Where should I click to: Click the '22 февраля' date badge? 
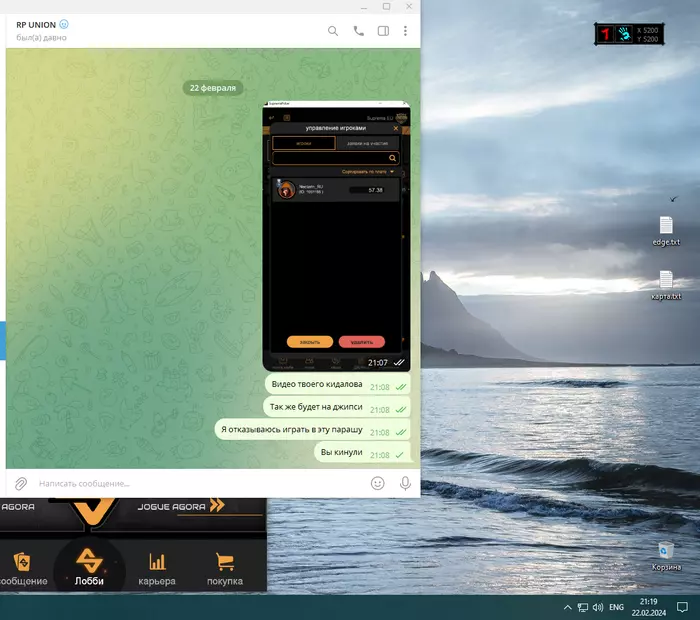coord(213,88)
